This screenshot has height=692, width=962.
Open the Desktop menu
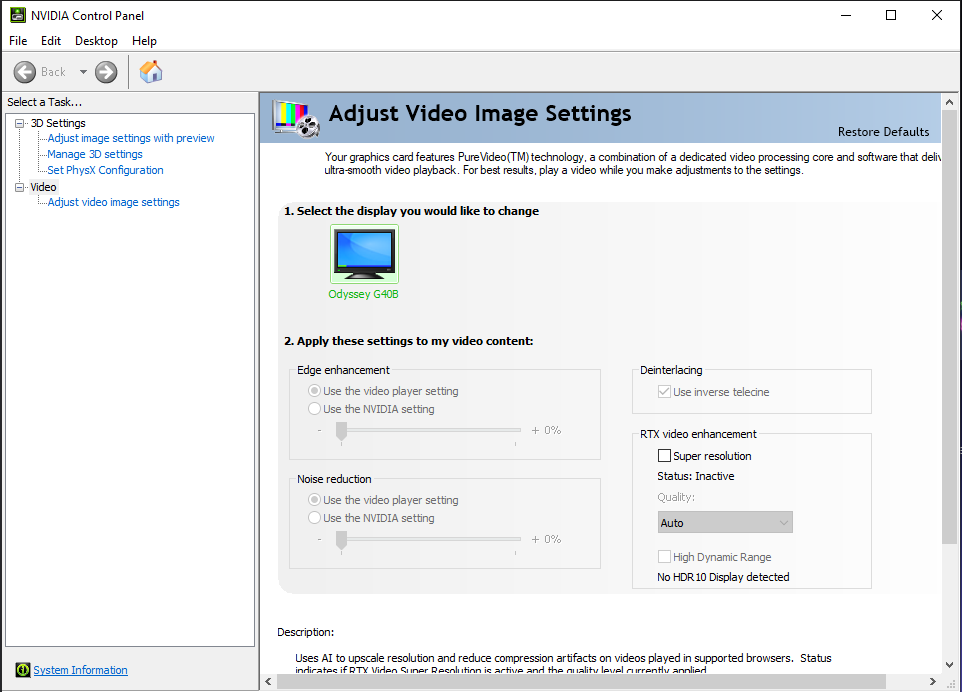pos(96,40)
